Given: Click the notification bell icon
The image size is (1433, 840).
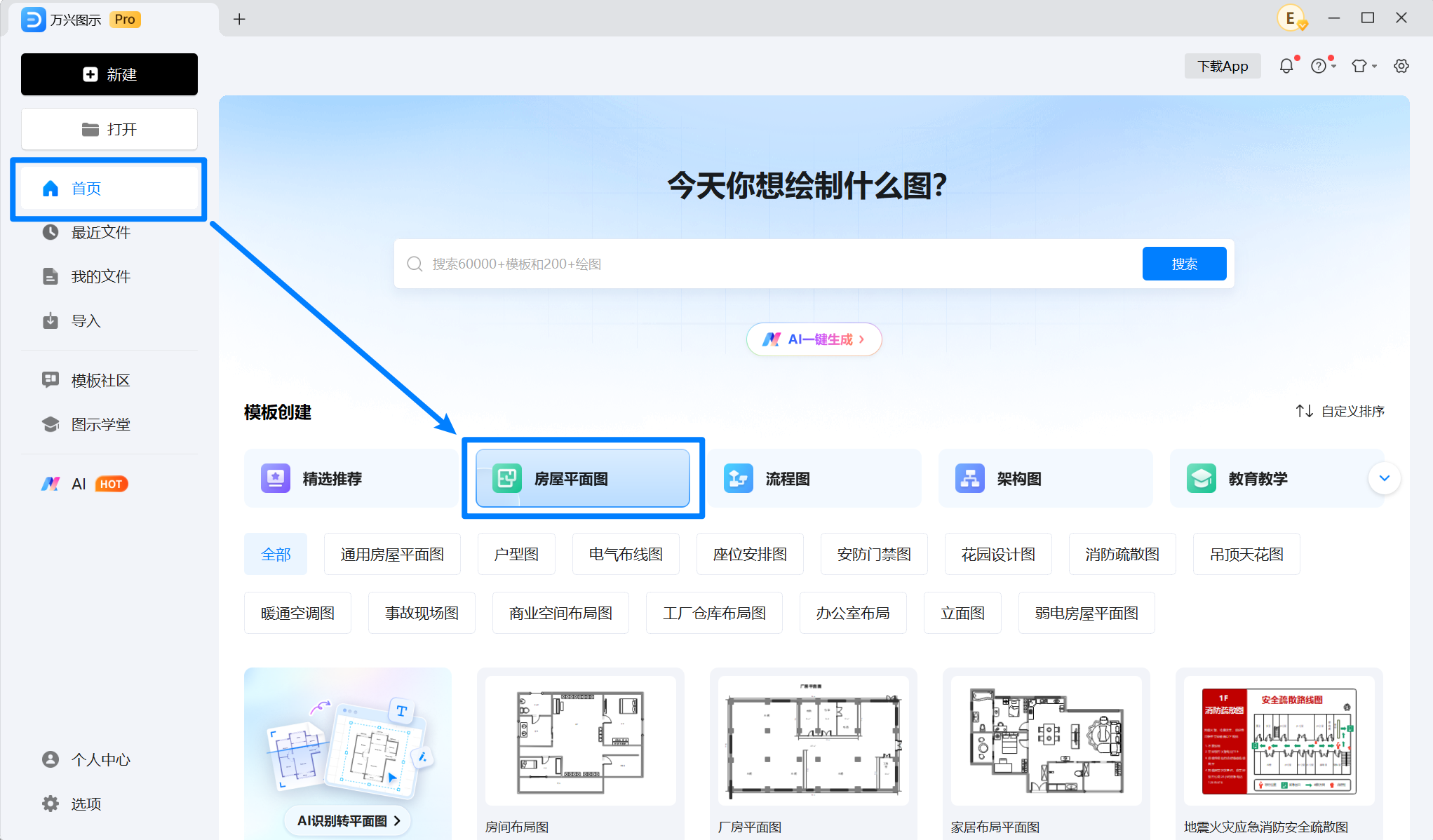Looking at the screenshot, I should (x=1286, y=66).
